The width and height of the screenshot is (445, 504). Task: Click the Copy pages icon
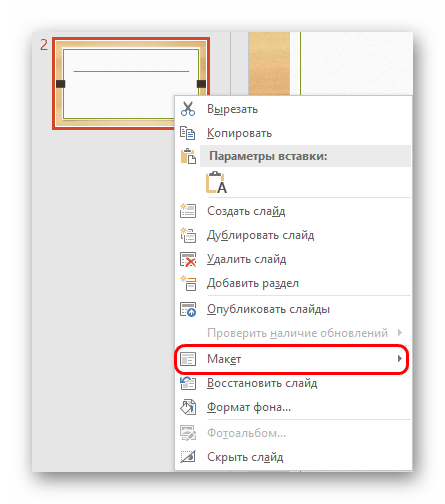(188, 133)
